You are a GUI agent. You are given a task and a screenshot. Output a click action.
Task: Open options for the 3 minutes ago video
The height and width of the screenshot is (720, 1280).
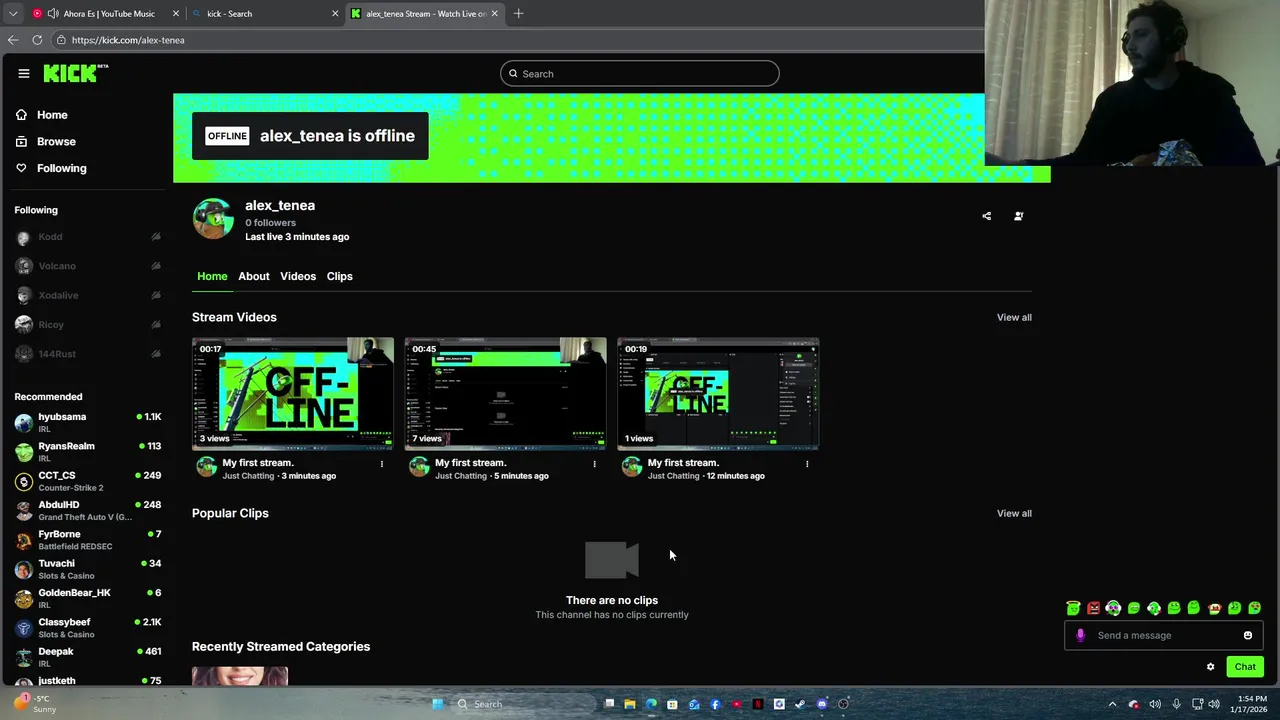(x=382, y=464)
